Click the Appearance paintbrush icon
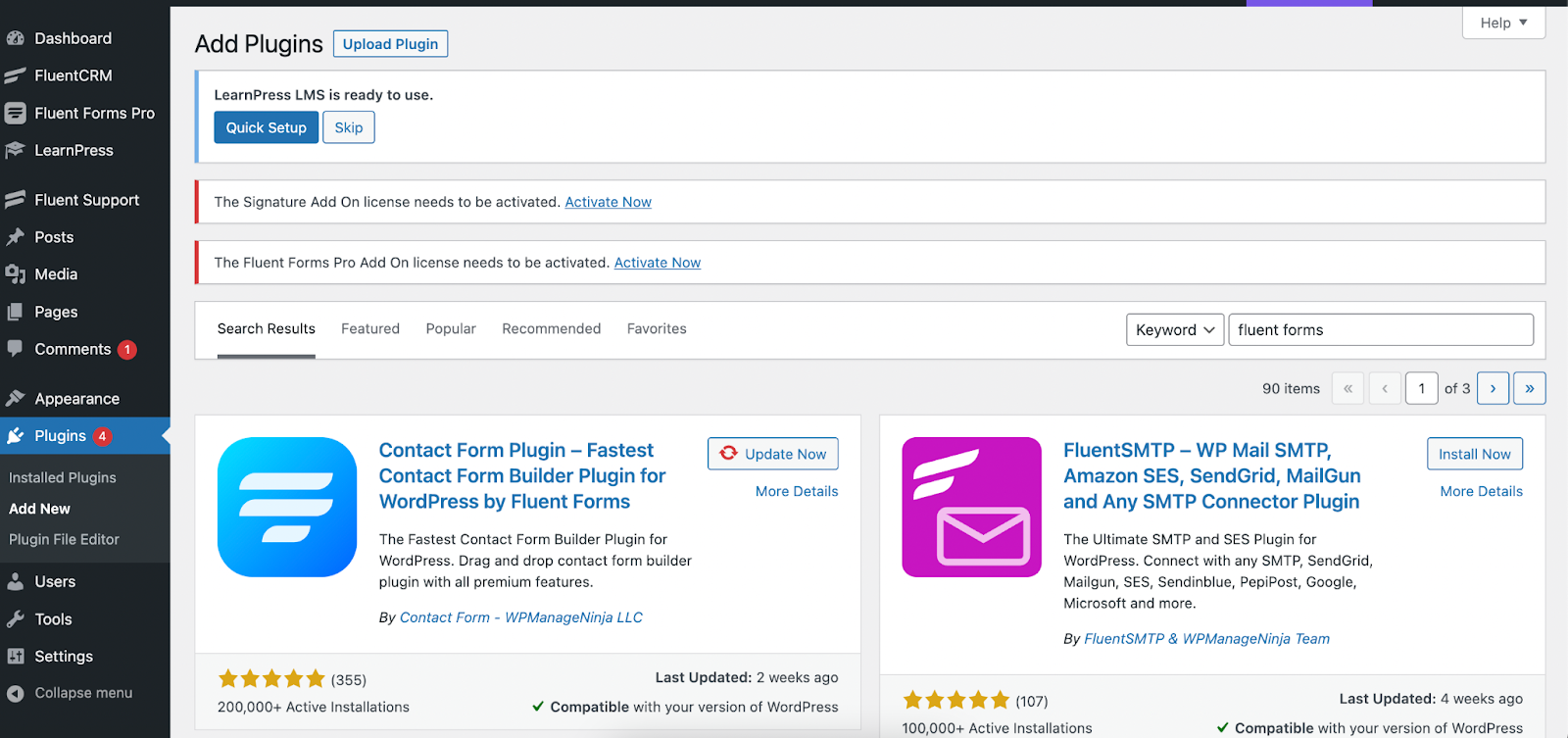The height and width of the screenshot is (738, 1568). tap(15, 398)
